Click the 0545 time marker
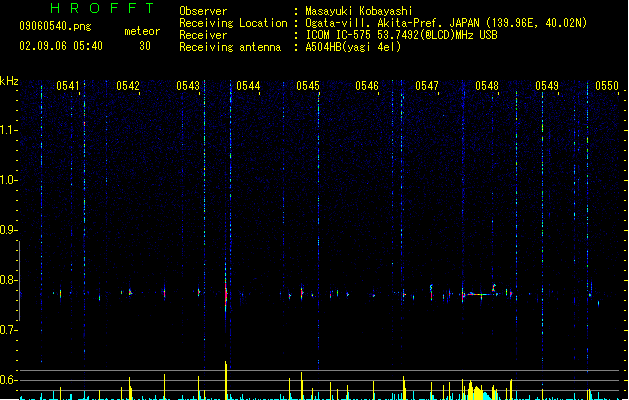Image resolution: width=629 pixels, height=400 pixels. point(308,86)
